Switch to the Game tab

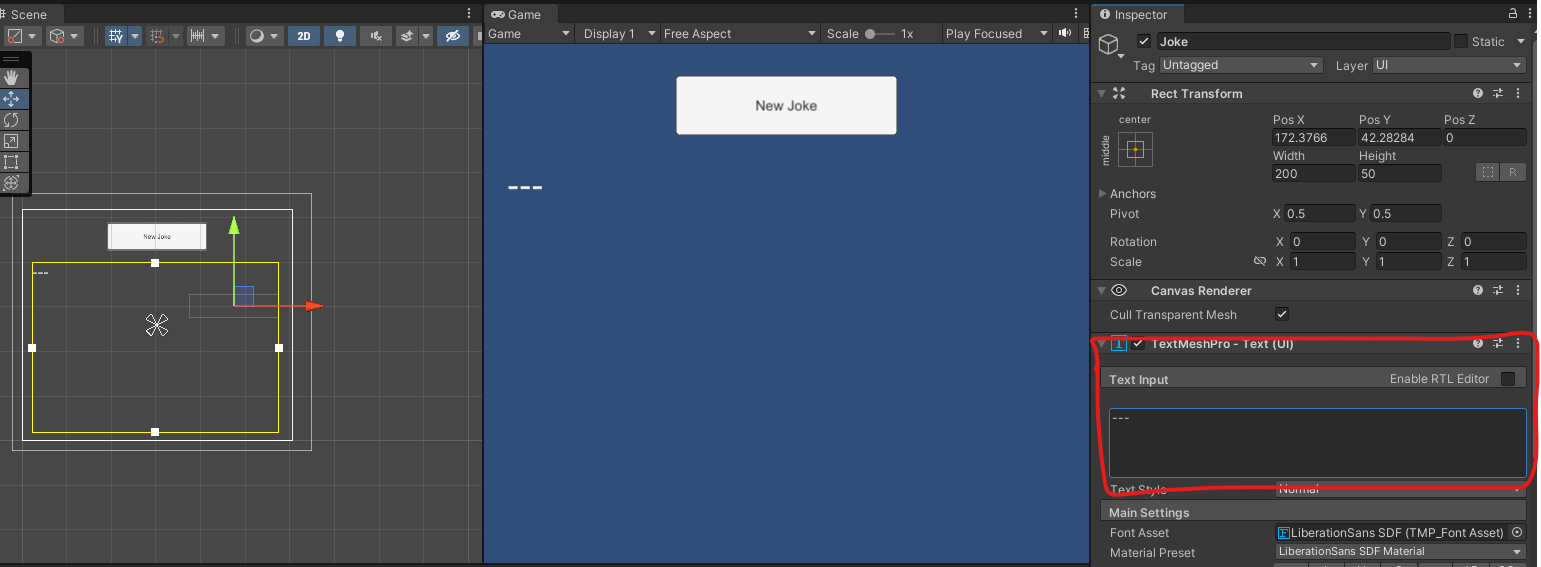click(x=516, y=14)
